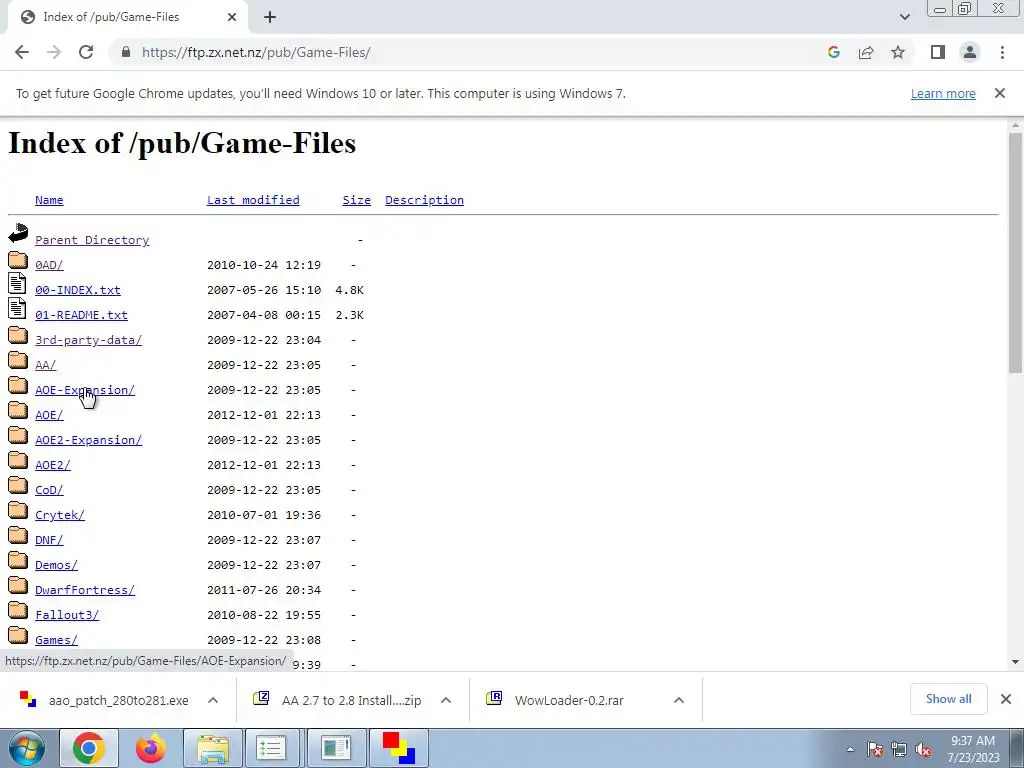Close the downloads bar
Screen dimensions: 1024x768
tap(1006, 699)
